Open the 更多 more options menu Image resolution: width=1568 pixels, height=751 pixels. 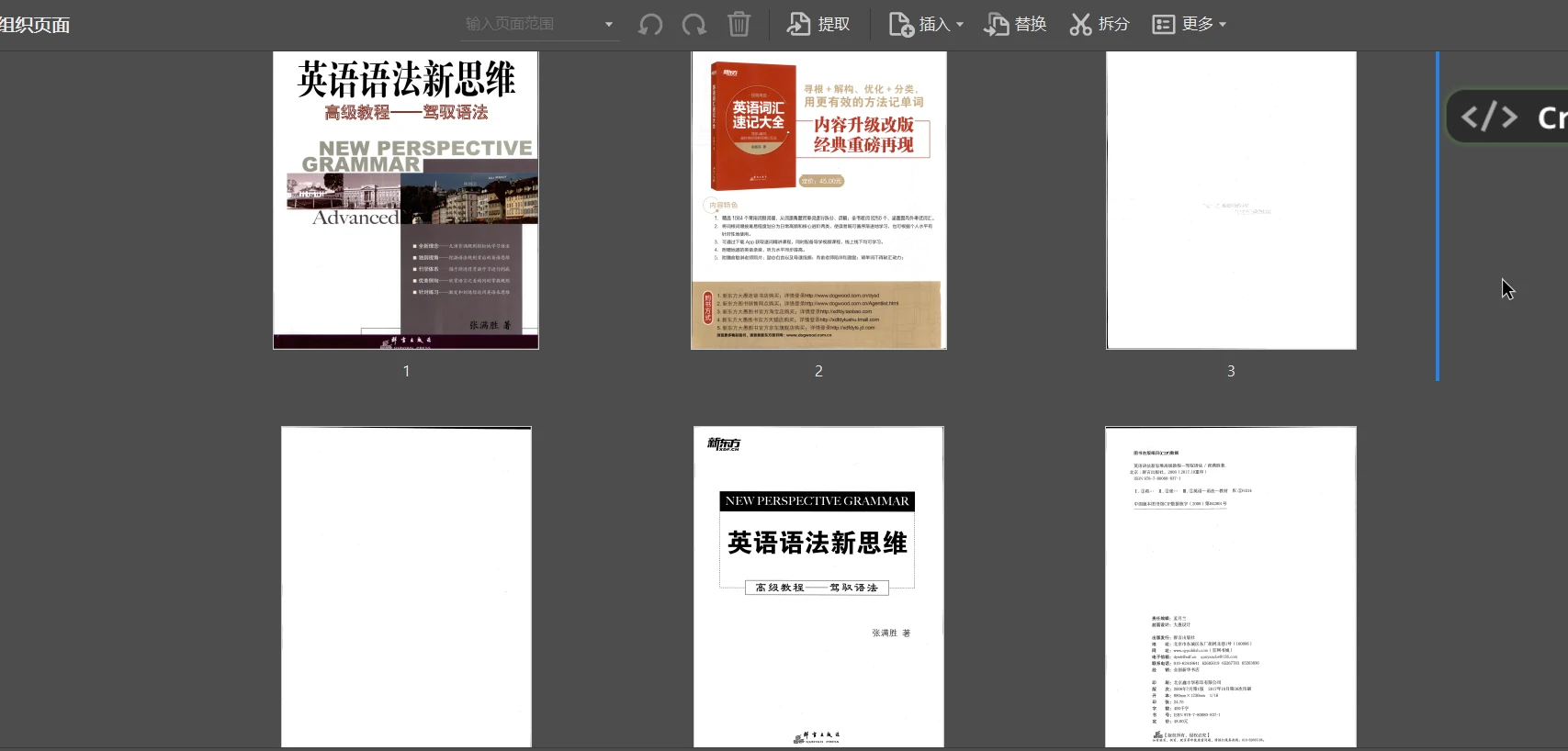[1189, 24]
